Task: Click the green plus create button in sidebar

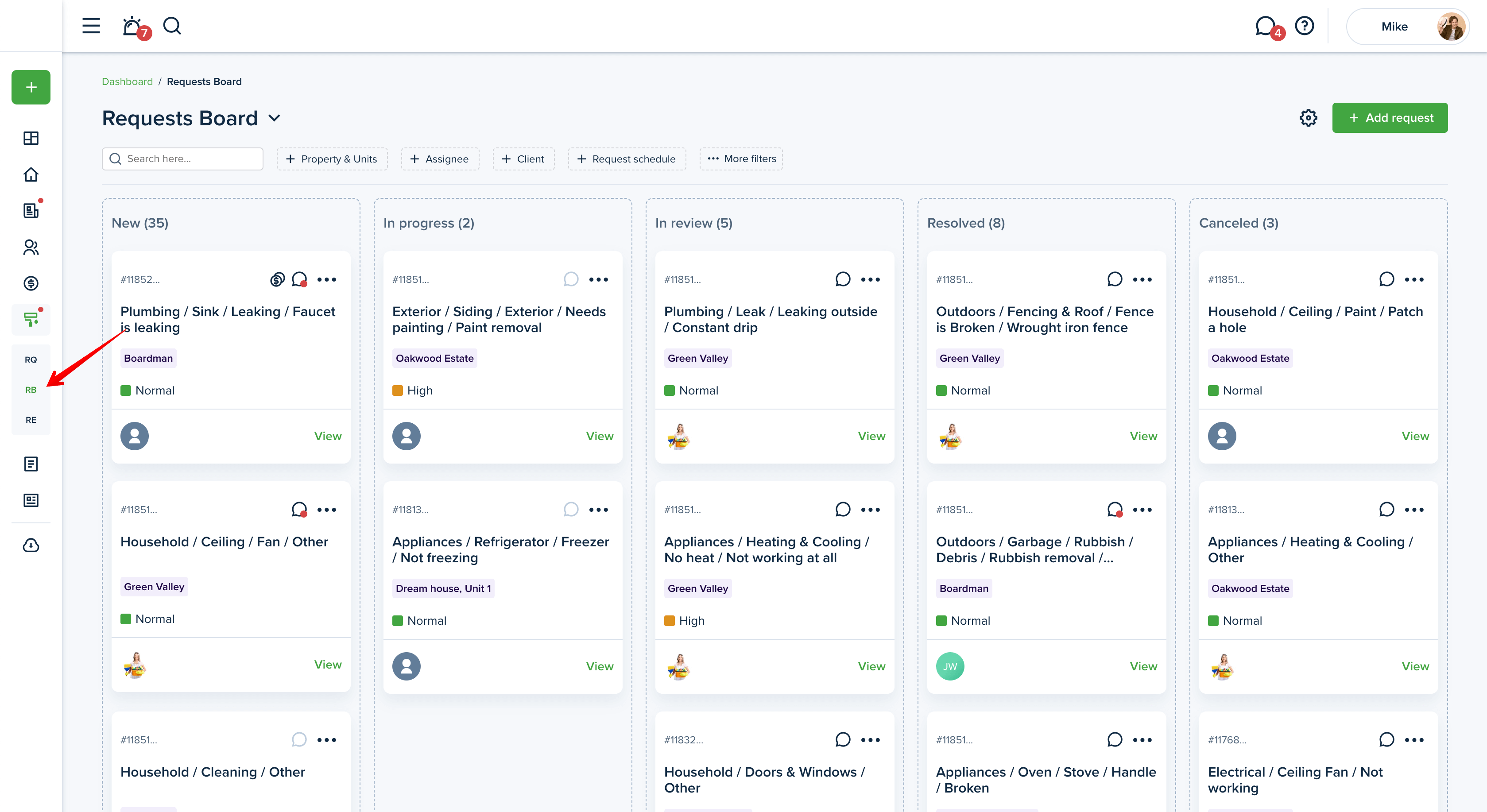Action: (31, 87)
